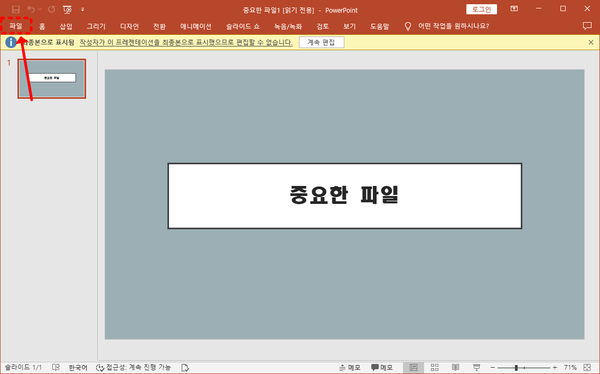Open the 보기 tab
The width and height of the screenshot is (600, 374).
pos(349,26)
